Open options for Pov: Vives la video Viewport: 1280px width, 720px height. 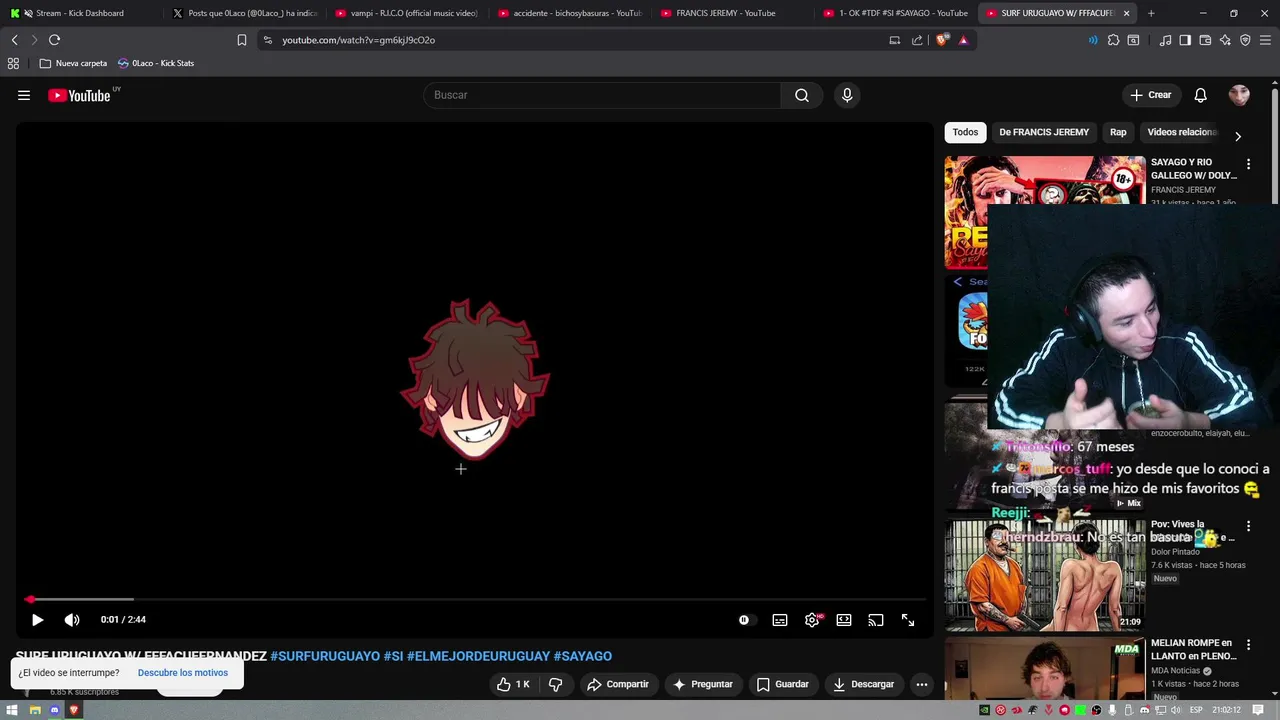coord(1248,526)
